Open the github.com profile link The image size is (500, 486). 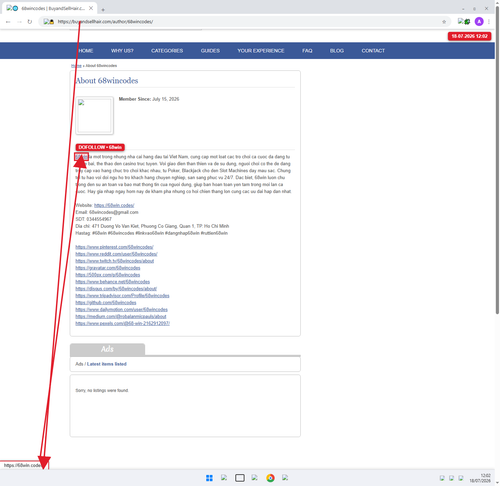click(x=106, y=303)
